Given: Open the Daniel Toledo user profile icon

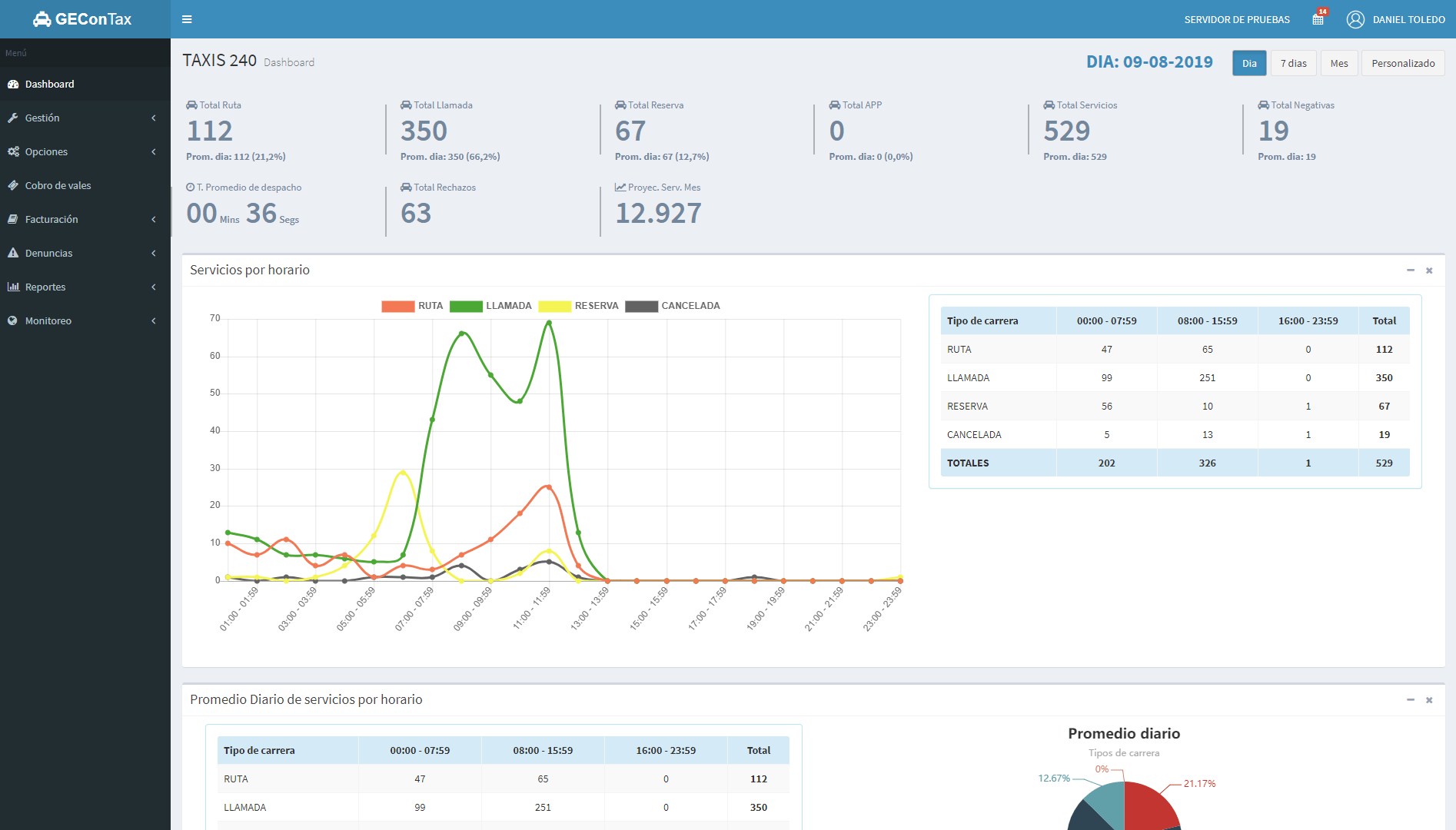Looking at the screenshot, I should coord(1355,19).
